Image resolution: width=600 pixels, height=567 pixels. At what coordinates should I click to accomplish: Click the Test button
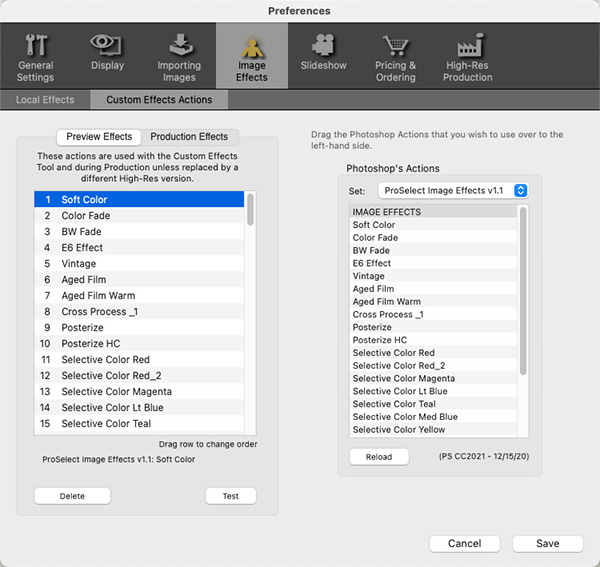click(230, 496)
